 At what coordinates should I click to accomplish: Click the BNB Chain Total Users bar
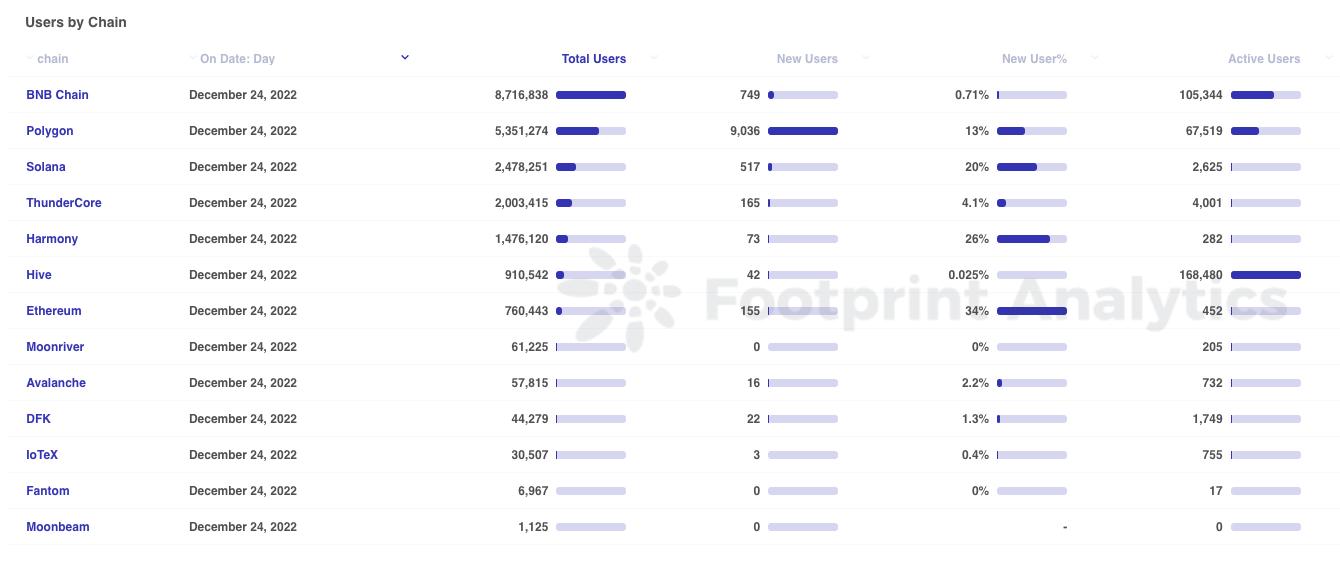click(591, 95)
